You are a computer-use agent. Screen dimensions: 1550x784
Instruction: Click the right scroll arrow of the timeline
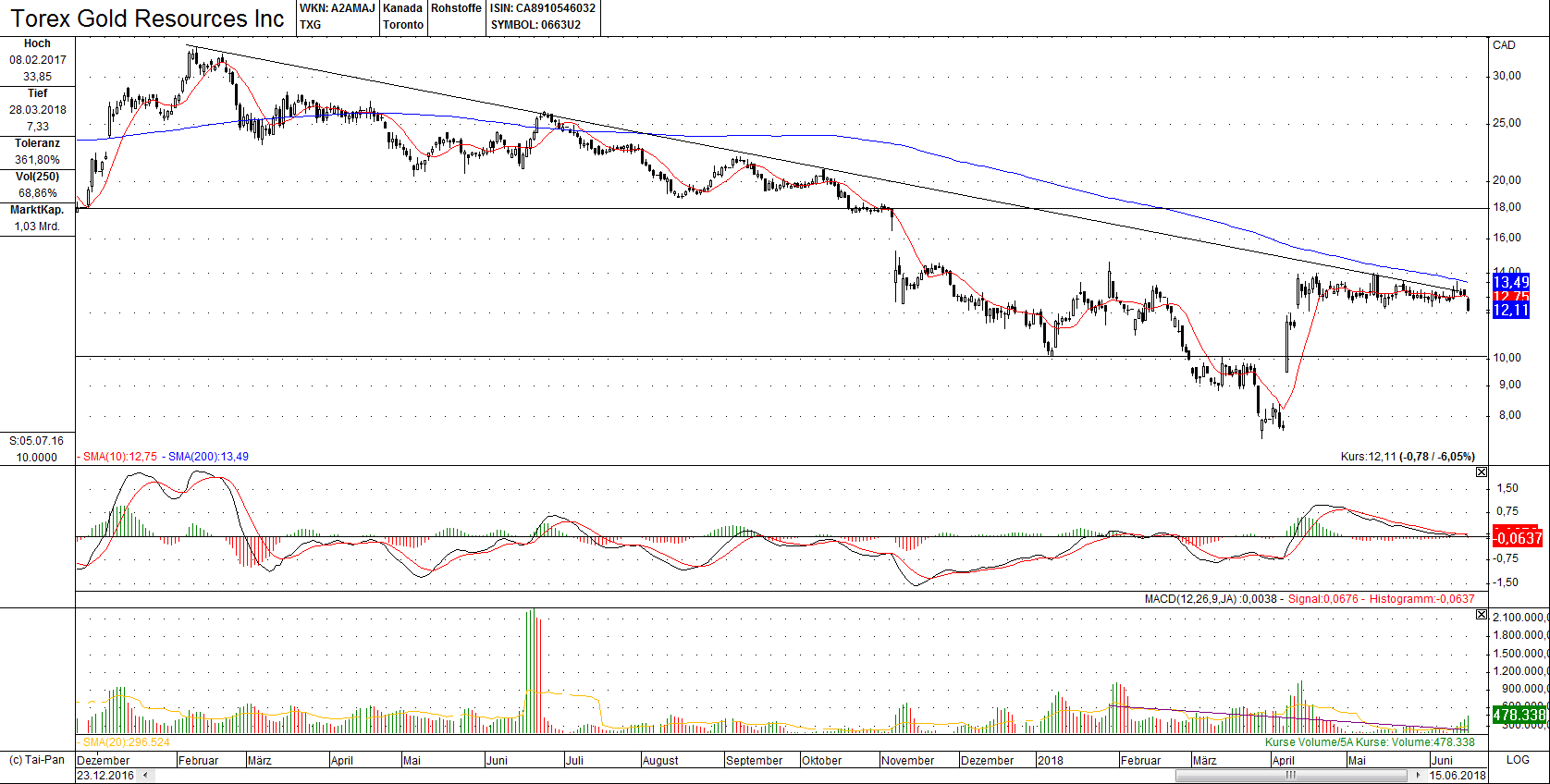(1419, 776)
